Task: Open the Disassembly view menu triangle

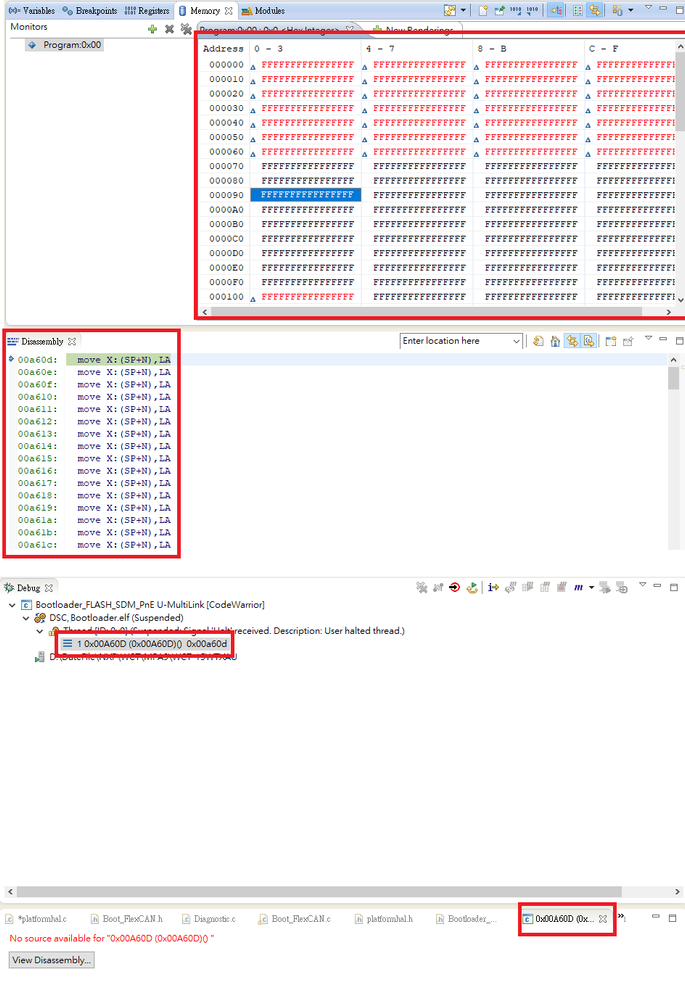Action: pyautogui.click(x=648, y=338)
